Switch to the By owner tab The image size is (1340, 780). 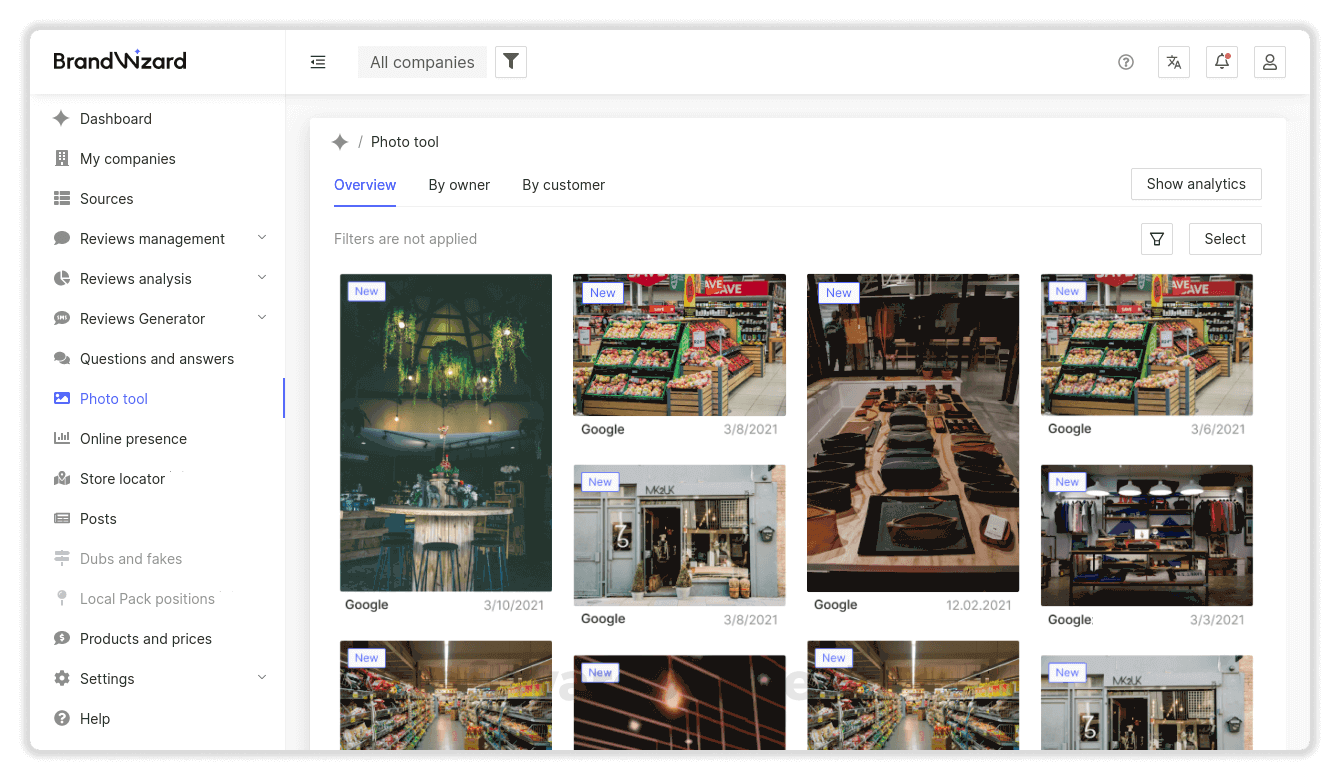point(459,184)
